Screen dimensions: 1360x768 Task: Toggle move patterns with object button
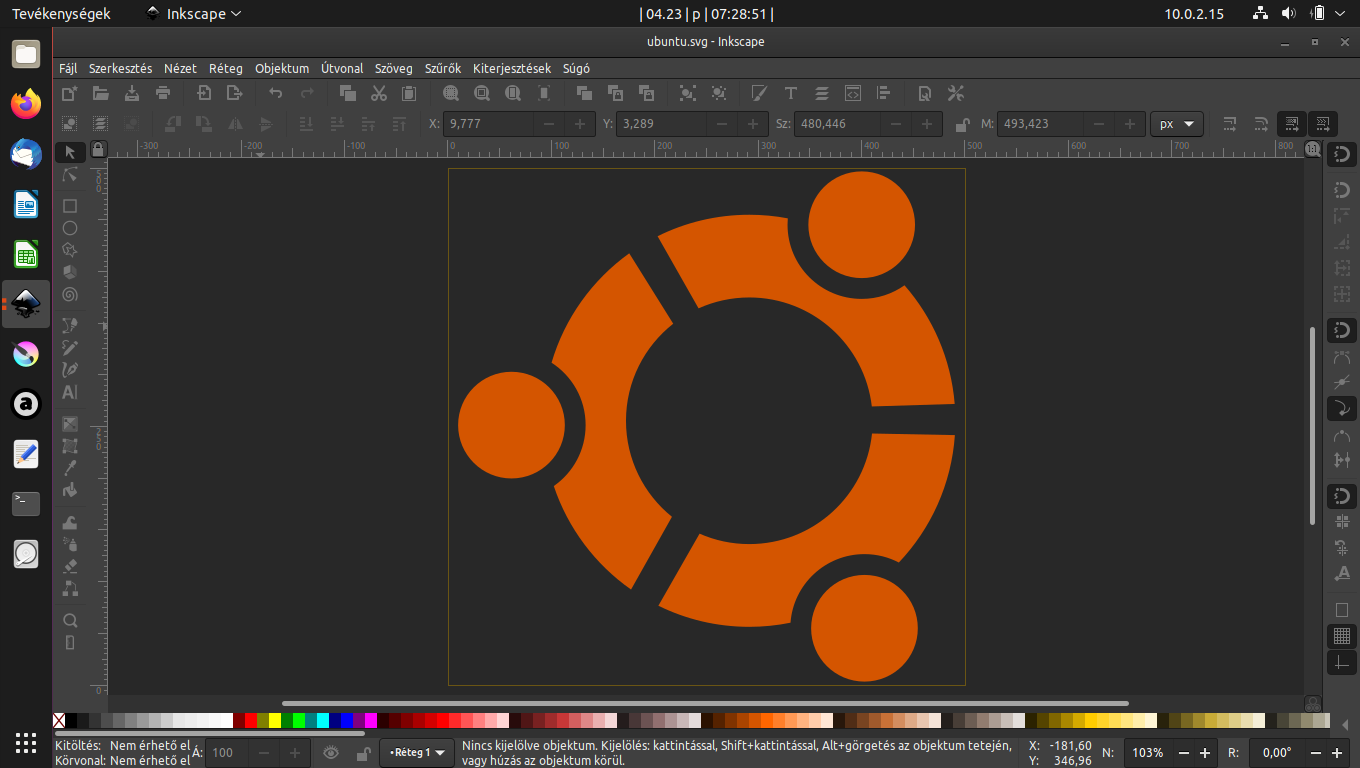(x=1322, y=124)
